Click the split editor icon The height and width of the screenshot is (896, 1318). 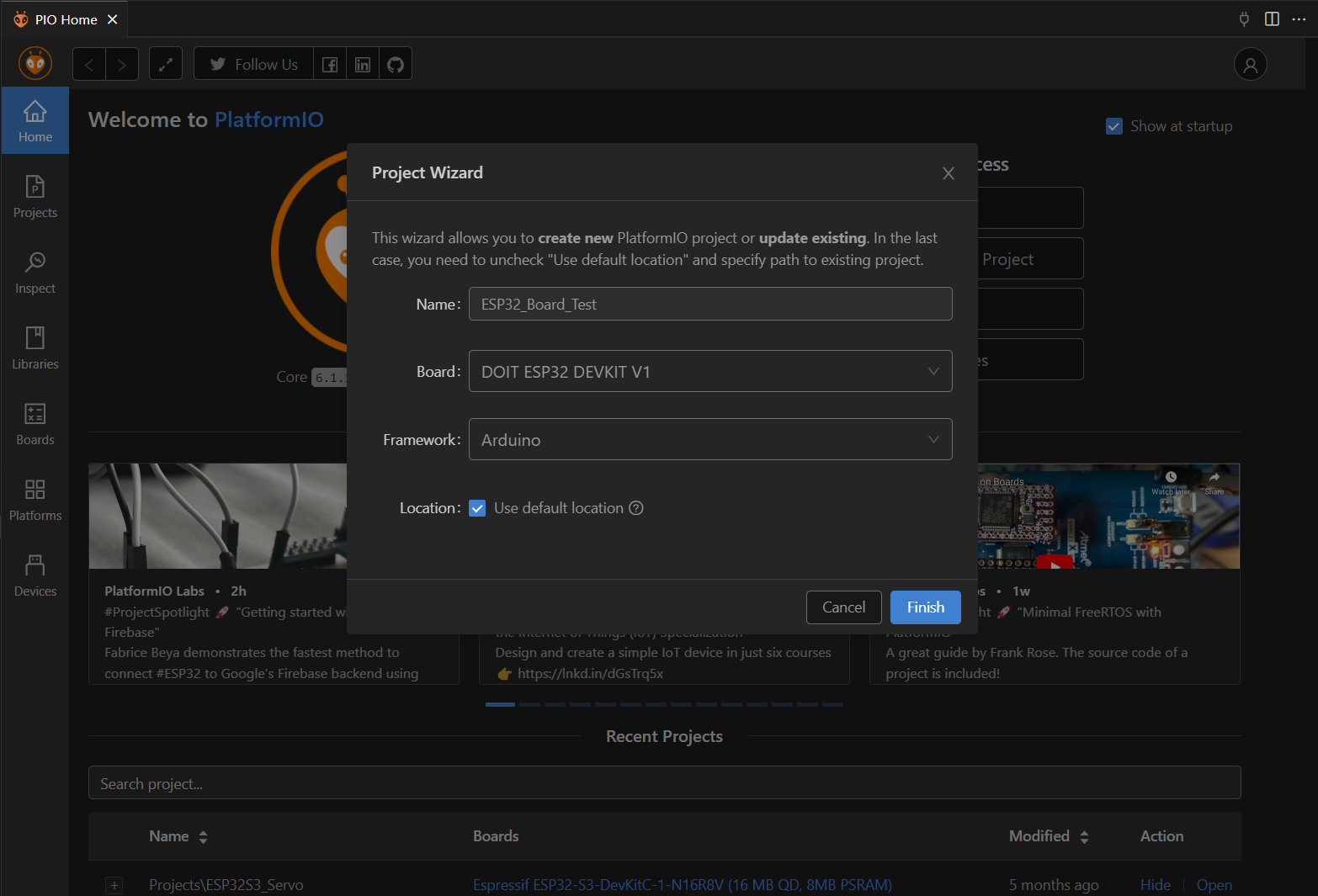point(1272,19)
